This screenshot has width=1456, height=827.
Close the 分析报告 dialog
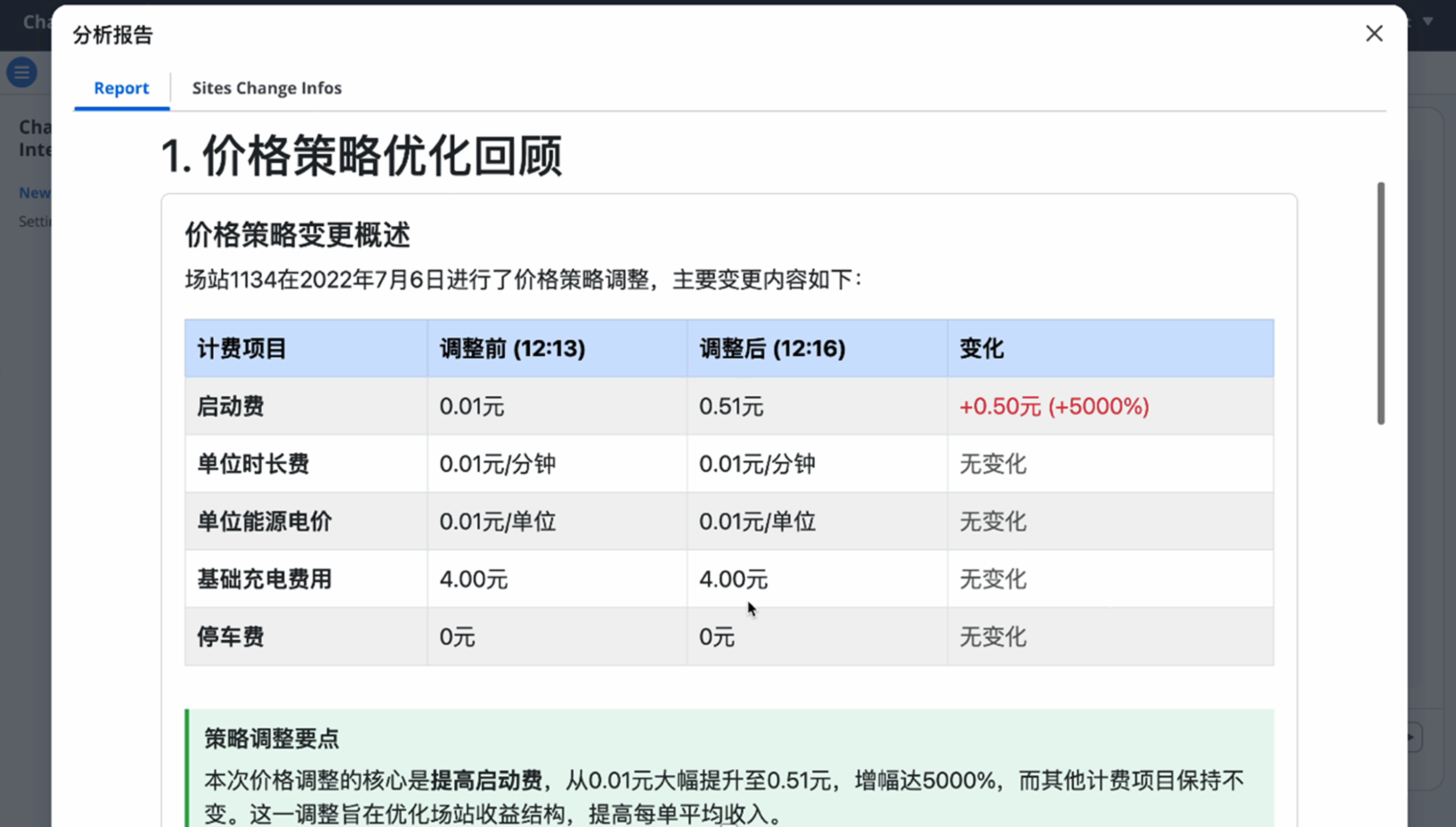coord(1374,34)
